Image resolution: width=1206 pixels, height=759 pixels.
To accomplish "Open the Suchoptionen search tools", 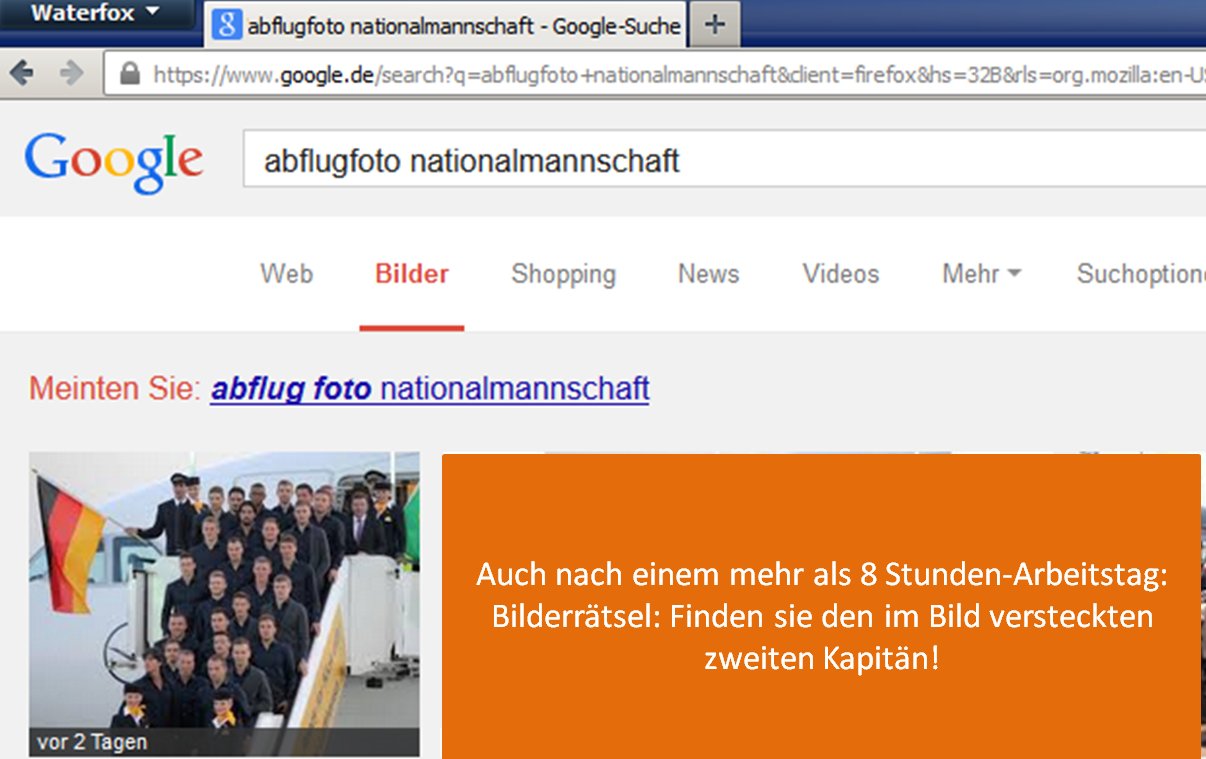I will point(1140,274).
